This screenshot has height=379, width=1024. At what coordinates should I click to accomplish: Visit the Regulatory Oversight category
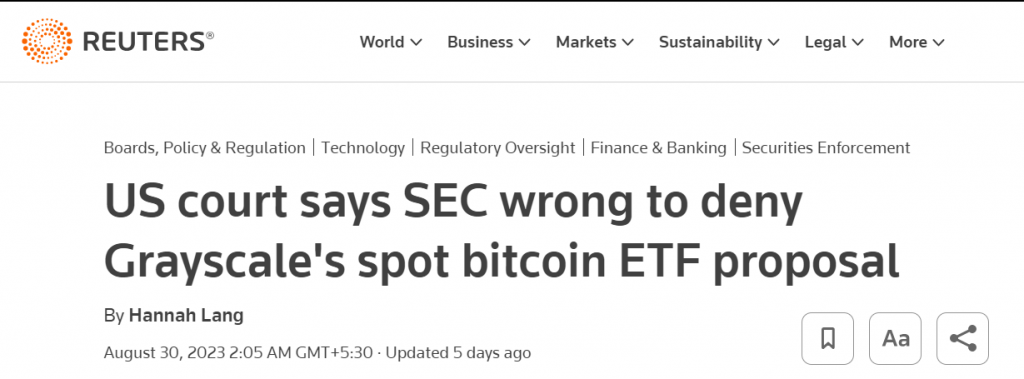pyautogui.click(x=498, y=148)
